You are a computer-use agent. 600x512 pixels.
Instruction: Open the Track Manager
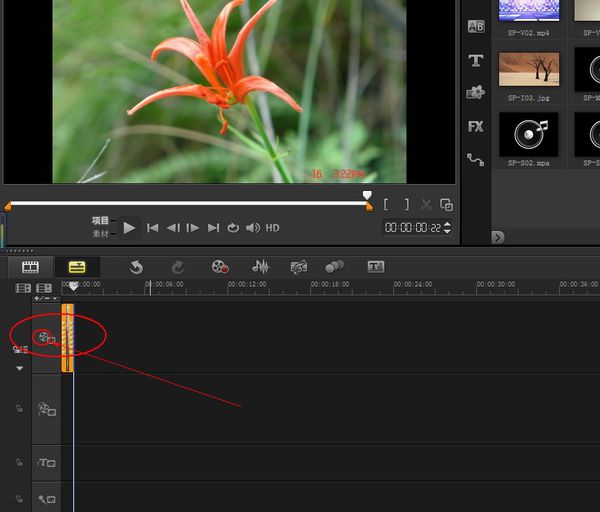[x=44, y=288]
